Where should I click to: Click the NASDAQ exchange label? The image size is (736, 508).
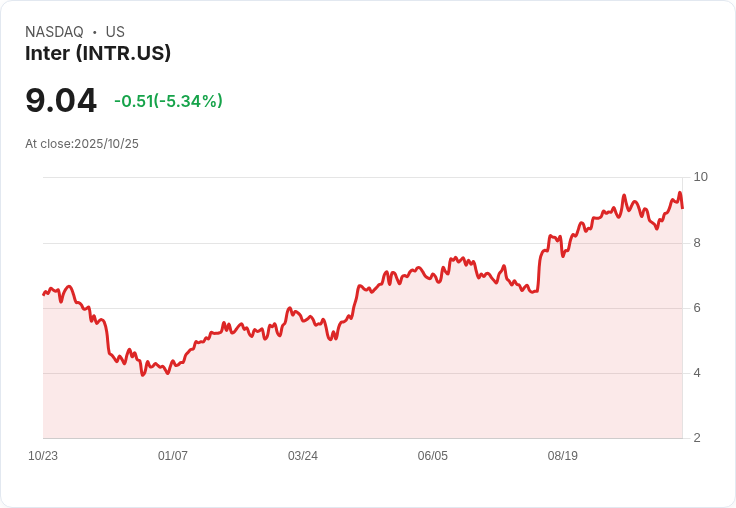[x=54, y=32]
